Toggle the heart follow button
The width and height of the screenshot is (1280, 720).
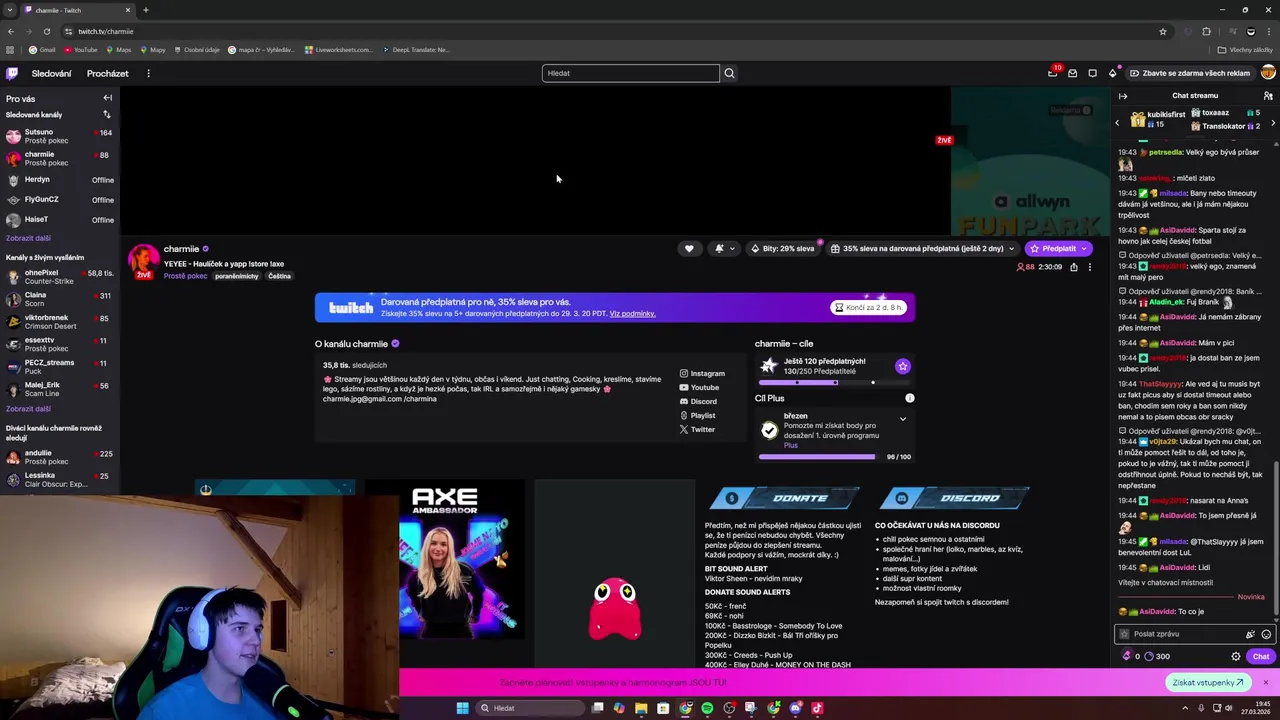pyautogui.click(x=689, y=249)
